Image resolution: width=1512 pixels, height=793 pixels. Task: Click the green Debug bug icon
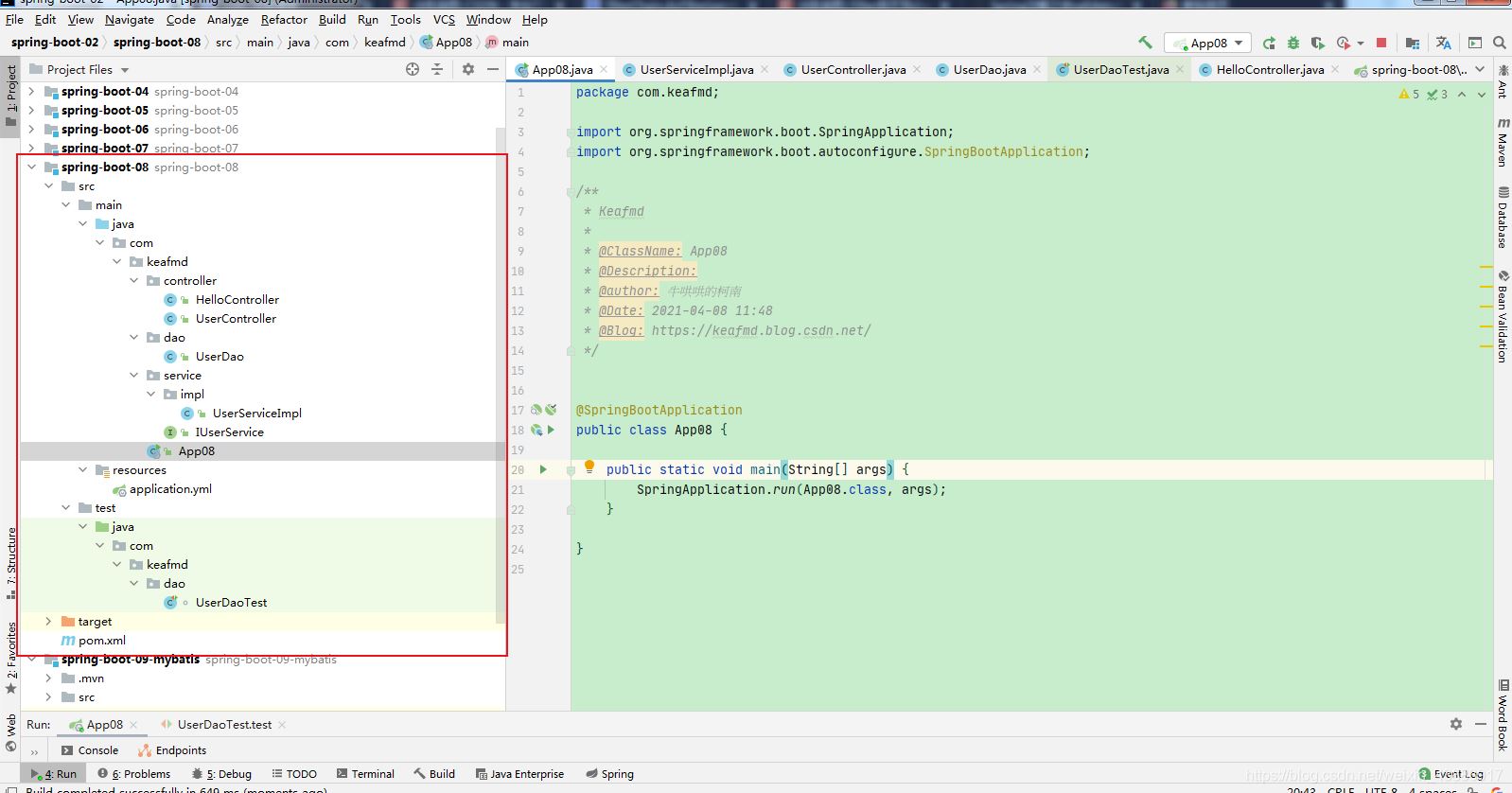tap(1293, 43)
